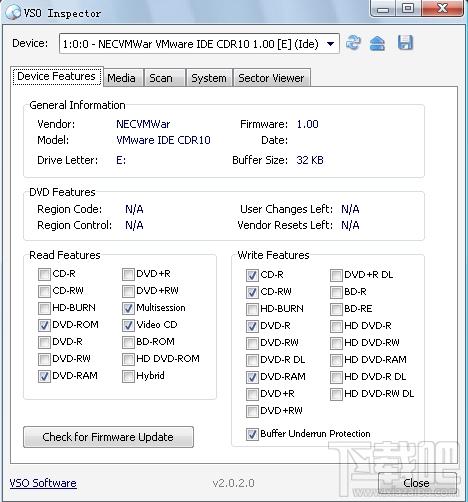Toggle the DVD-ROM read checkbox
The image size is (468, 502).
coord(44,325)
